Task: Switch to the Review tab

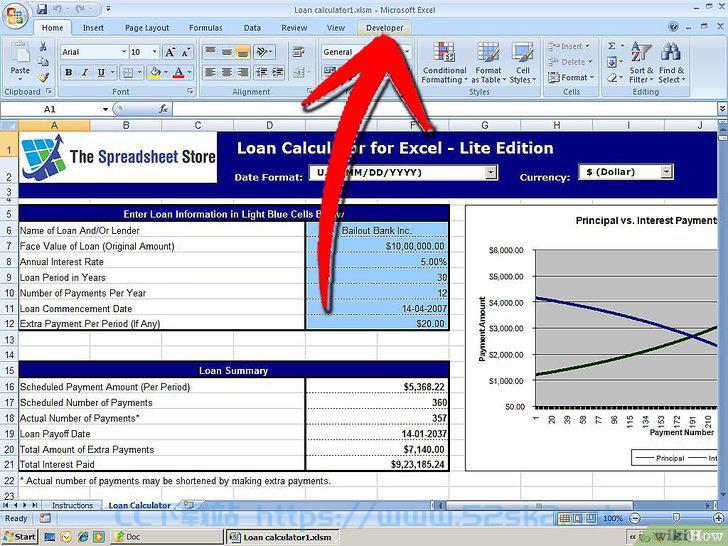Action: pos(294,28)
